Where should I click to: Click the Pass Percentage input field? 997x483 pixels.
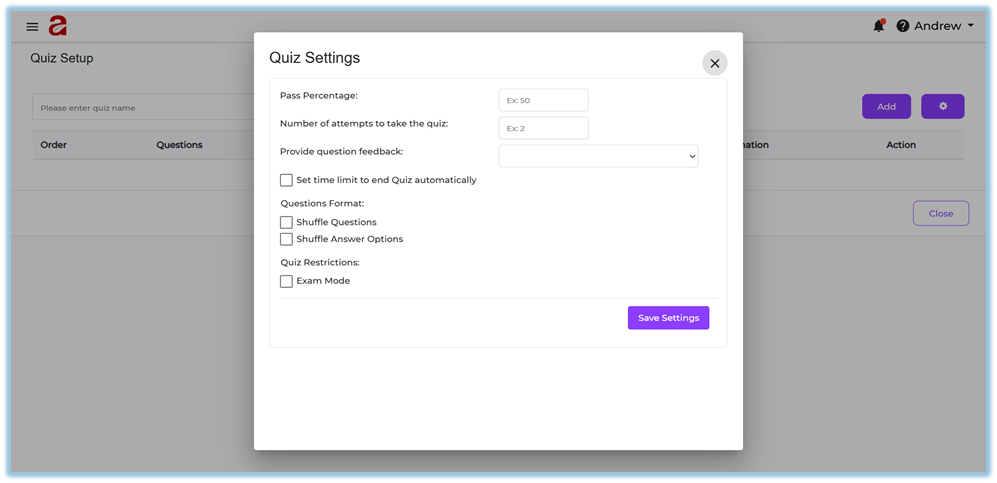coord(543,100)
